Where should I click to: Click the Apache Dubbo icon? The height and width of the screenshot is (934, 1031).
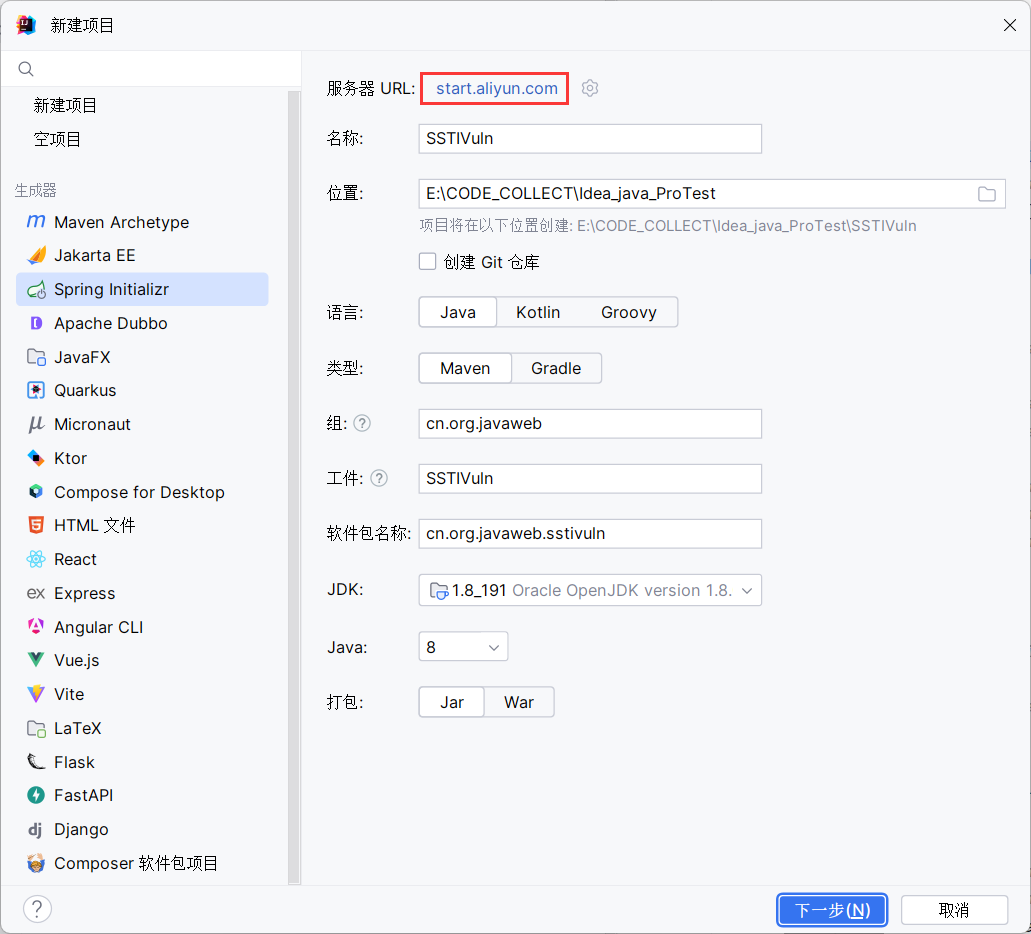click(36, 323)
